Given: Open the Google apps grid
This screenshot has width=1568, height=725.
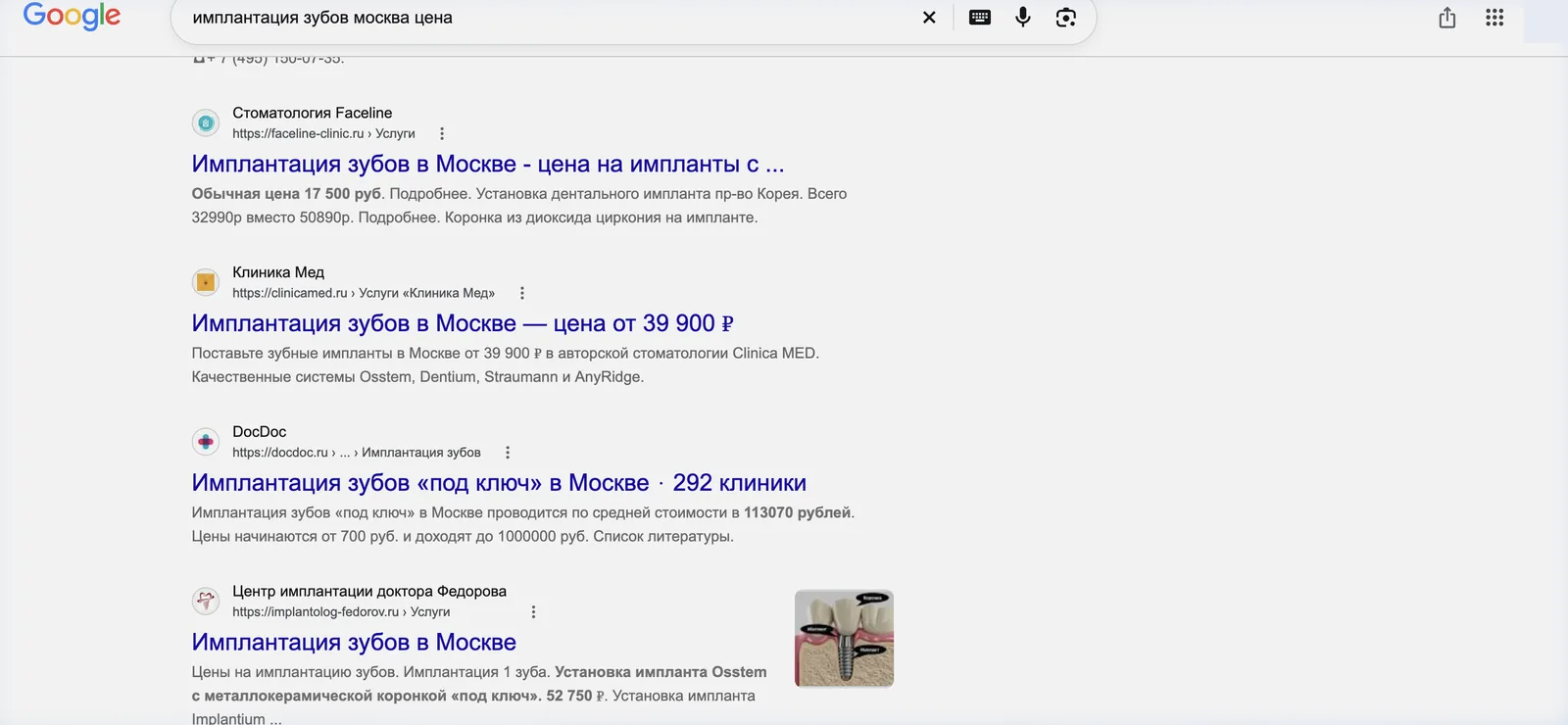Looking at the screenshot, I should [x=1494, y=18].
